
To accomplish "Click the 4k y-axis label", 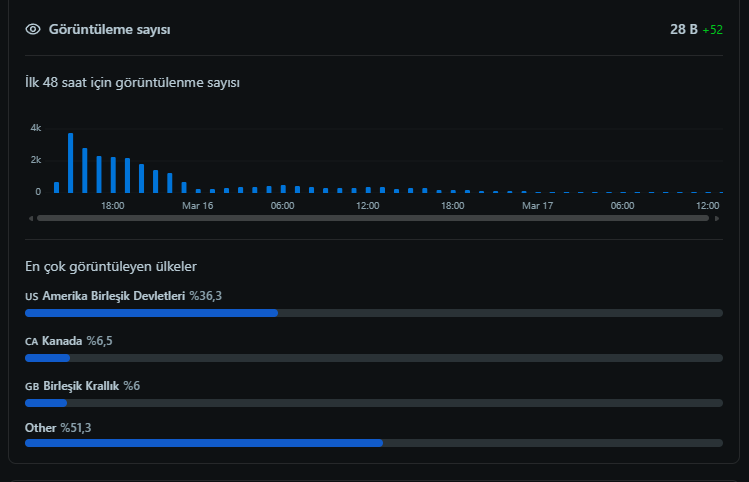I will [36, 128].
